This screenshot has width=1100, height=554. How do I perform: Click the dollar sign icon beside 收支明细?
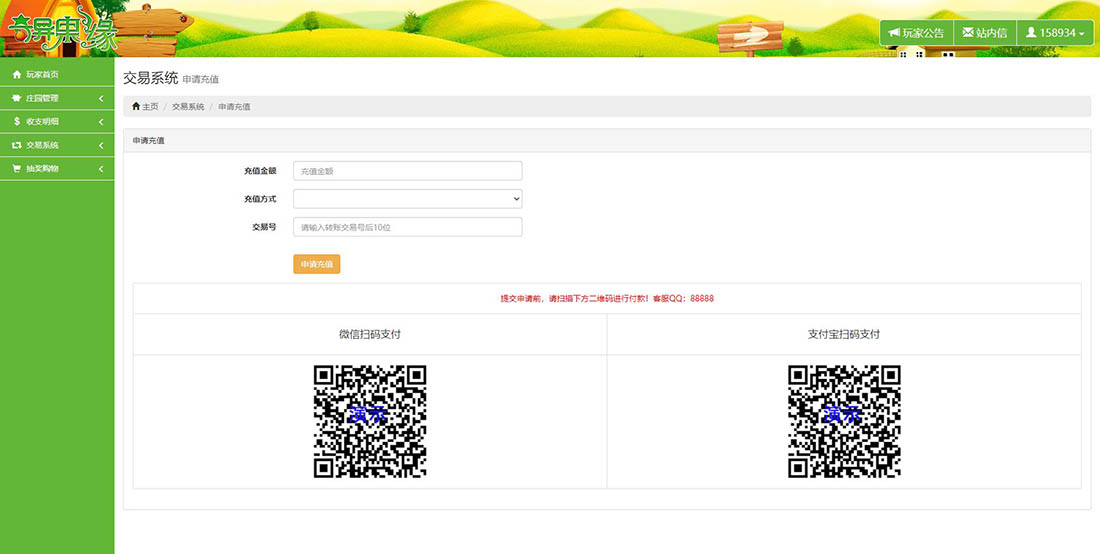coord(17,121)
